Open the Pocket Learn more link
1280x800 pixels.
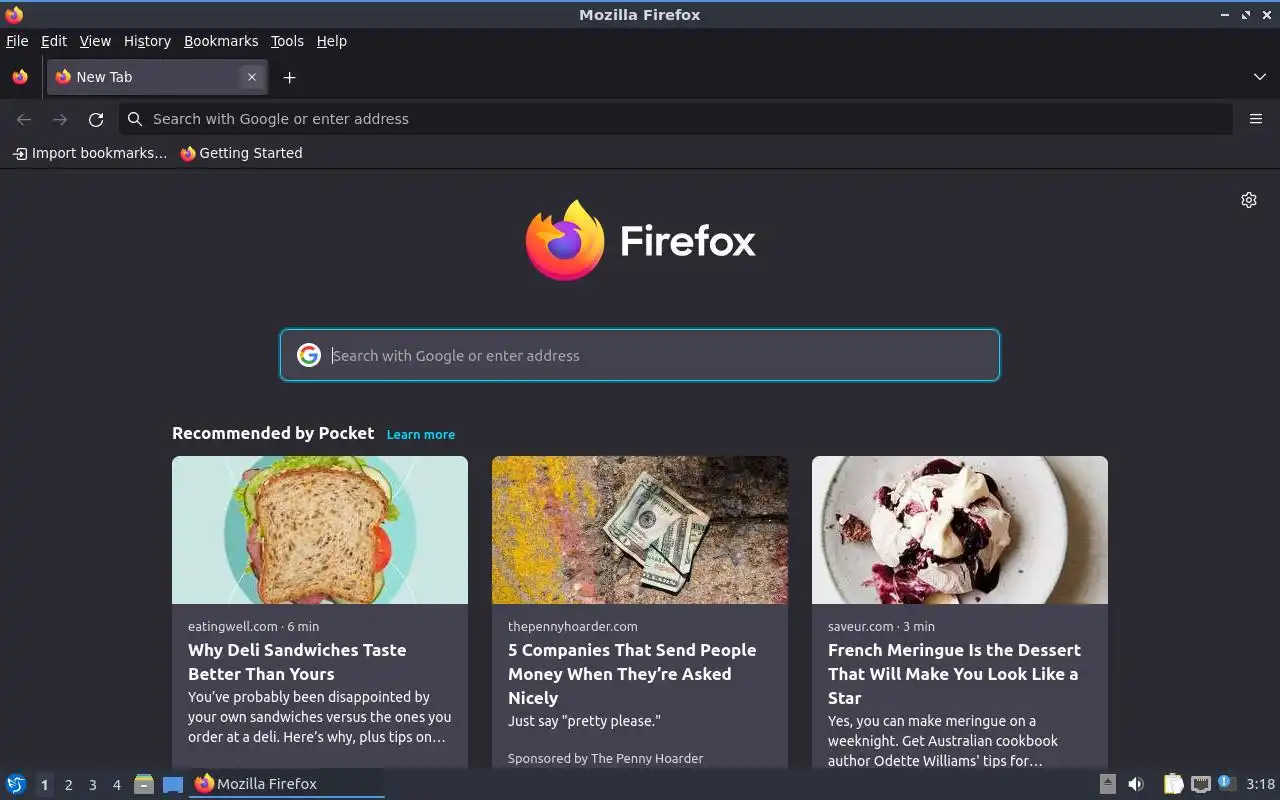[x=421, y=434]
